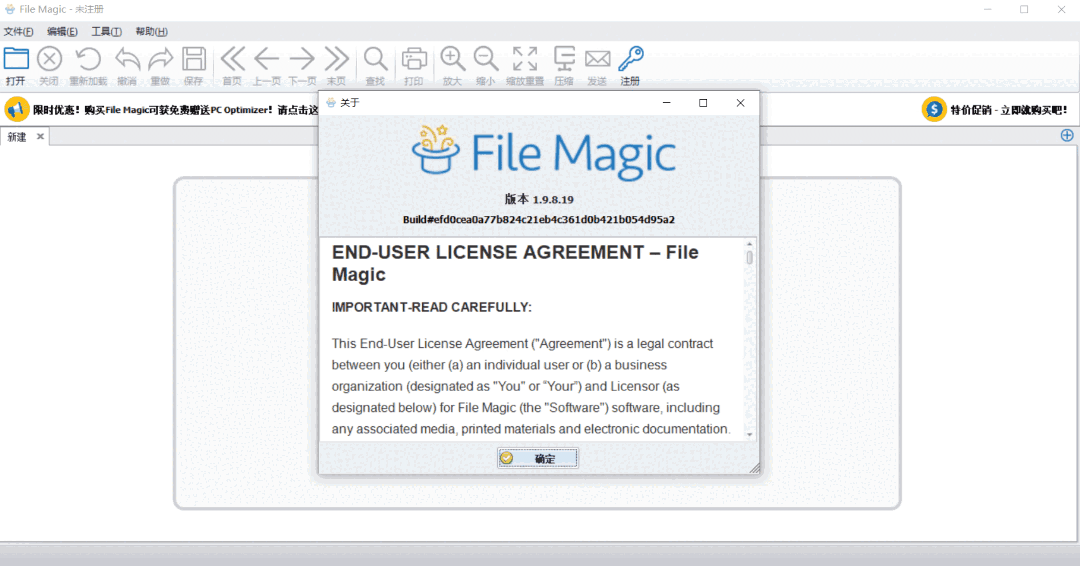
Task: Click the Save (保存) disk icon
Action: (x=194, y=59)
